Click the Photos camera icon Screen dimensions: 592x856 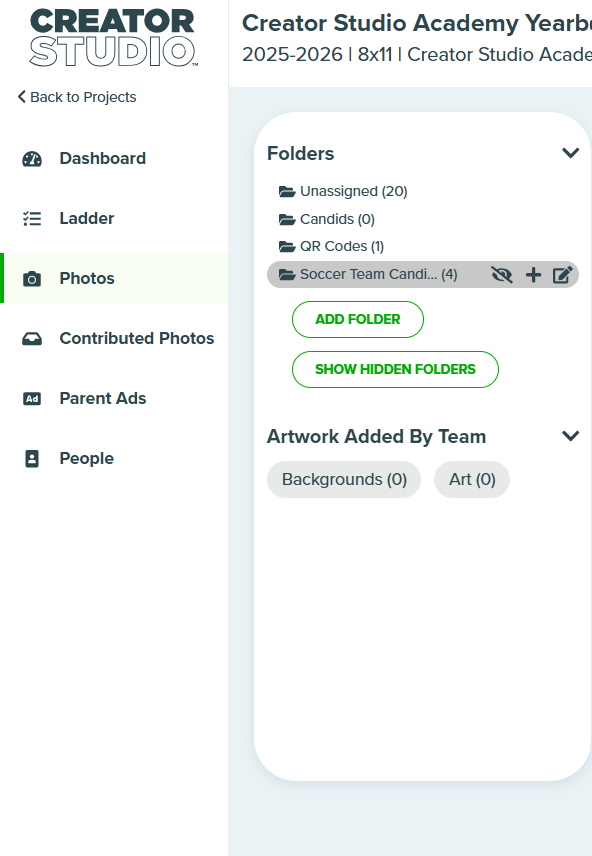pos(32,278)
